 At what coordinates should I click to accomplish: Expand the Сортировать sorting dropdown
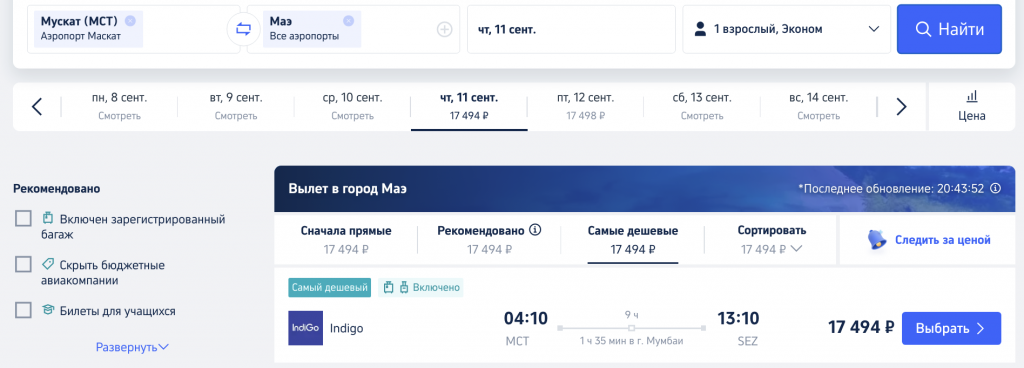point(771,239)
